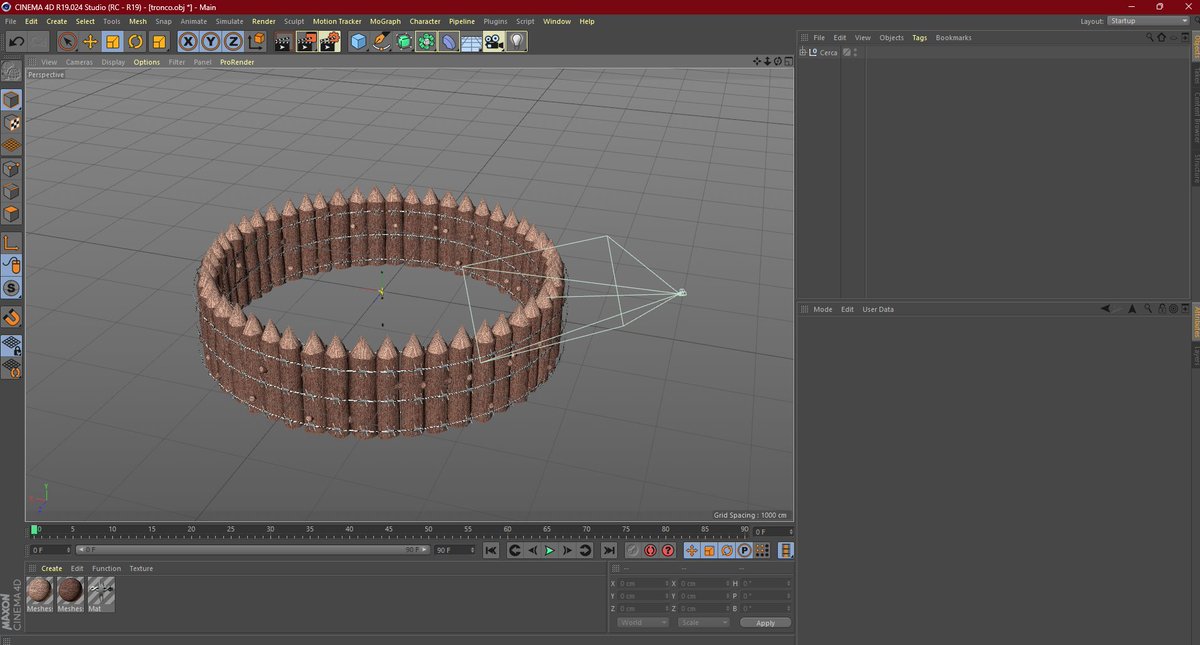Click frame 45 on the timeline ruler

[x=389, y=531]
